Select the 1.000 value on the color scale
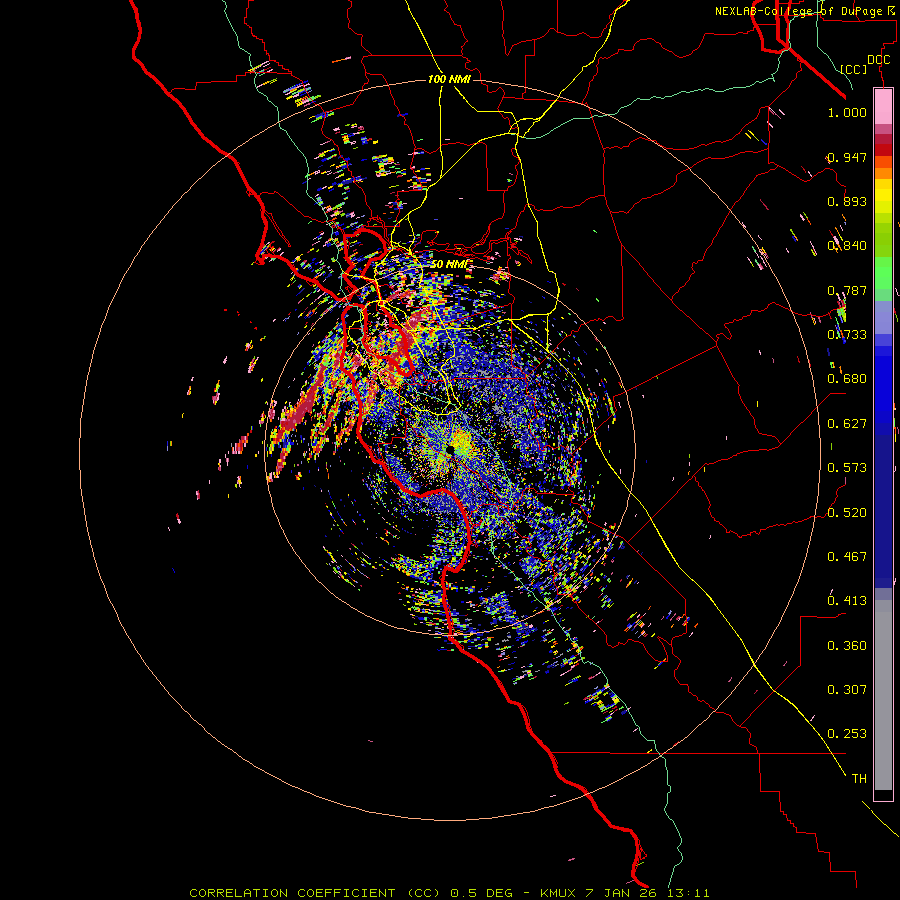 tap(847, 112)
